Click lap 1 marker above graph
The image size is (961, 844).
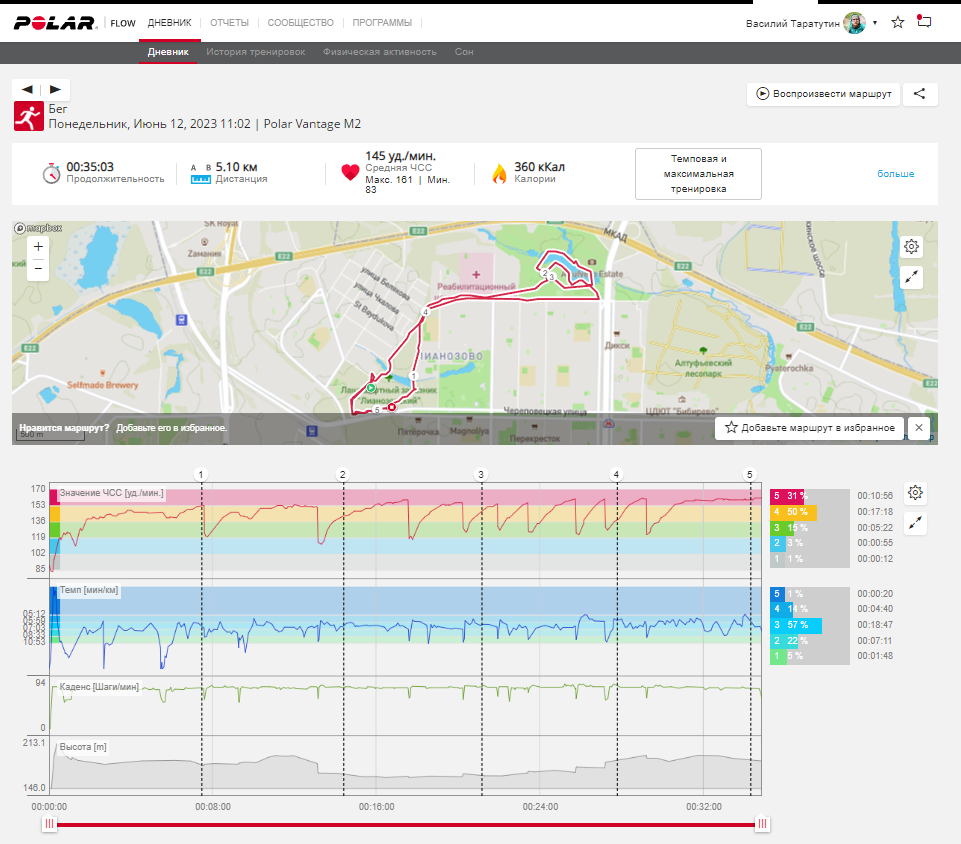[x=201, y=474]
